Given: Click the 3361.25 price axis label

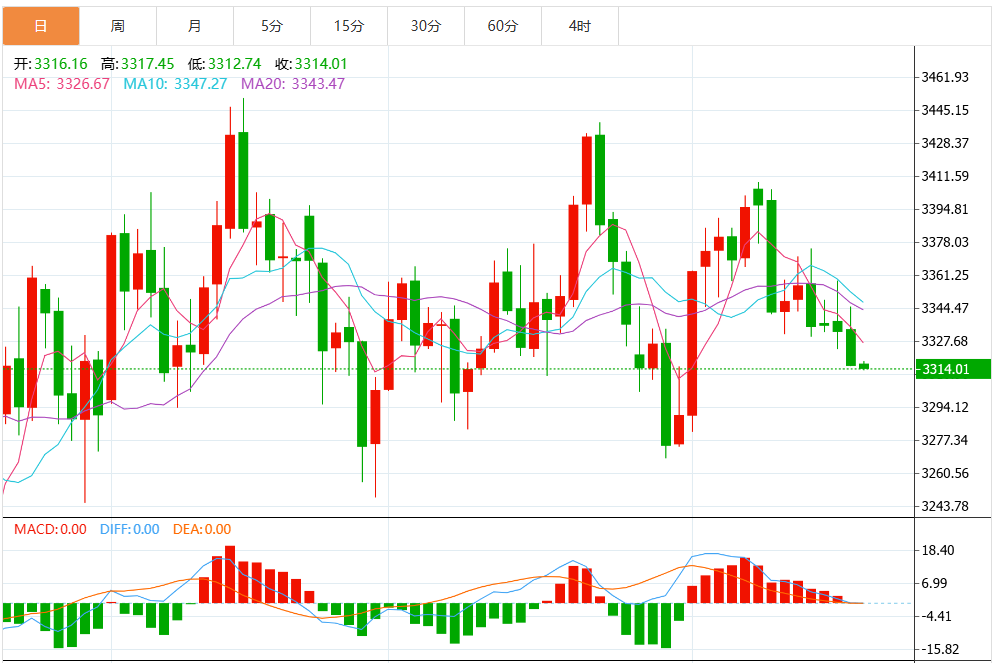Looking at the screenshot, I should coord(945,276).
